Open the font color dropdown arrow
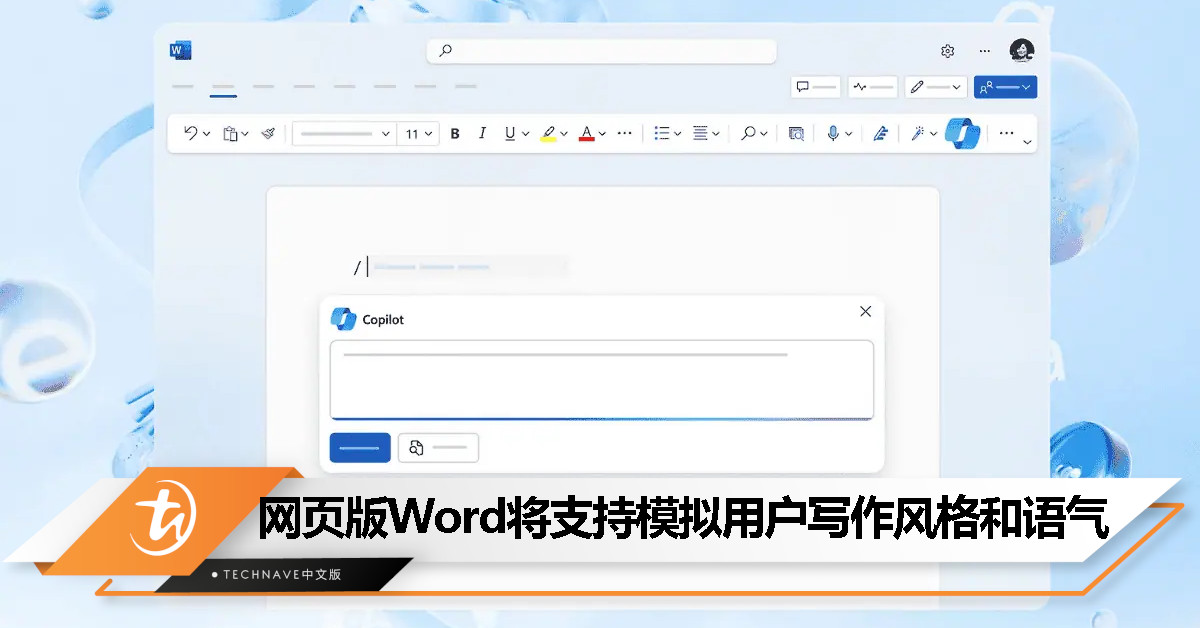The image size is (1200, 628). click(602, 134)
